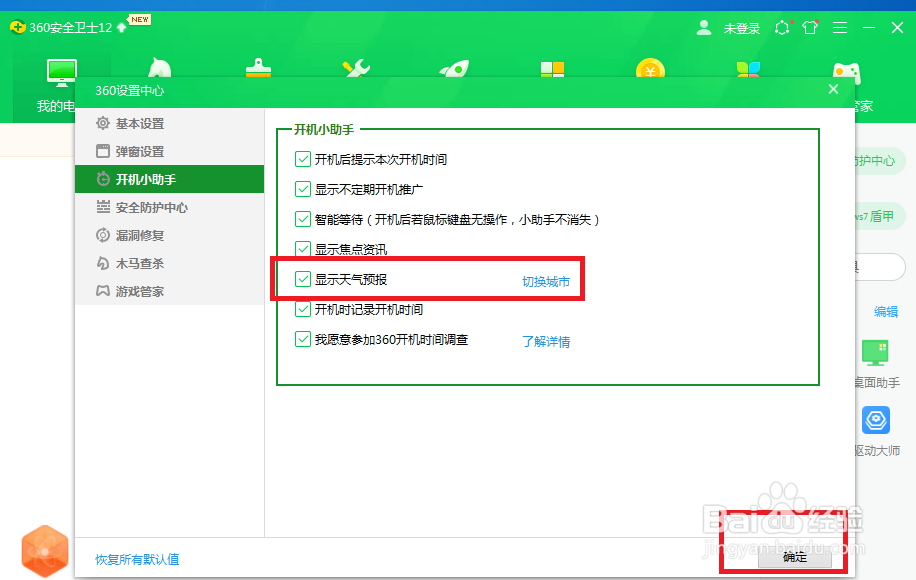Toggle 开机后提示本次开机时间 checkbox
Viewport: 916px width, 580px height.
pos(303,159)
